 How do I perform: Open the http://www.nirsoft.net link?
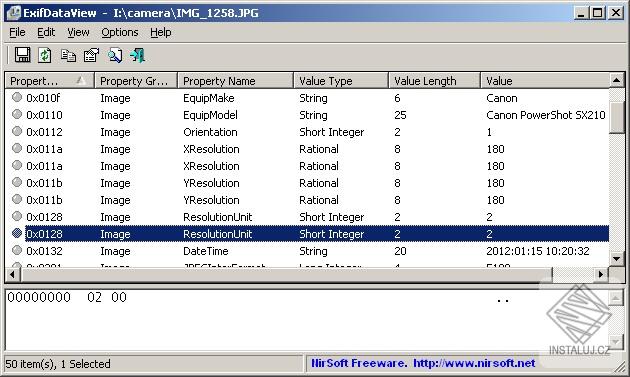click(x=474, y=363)
